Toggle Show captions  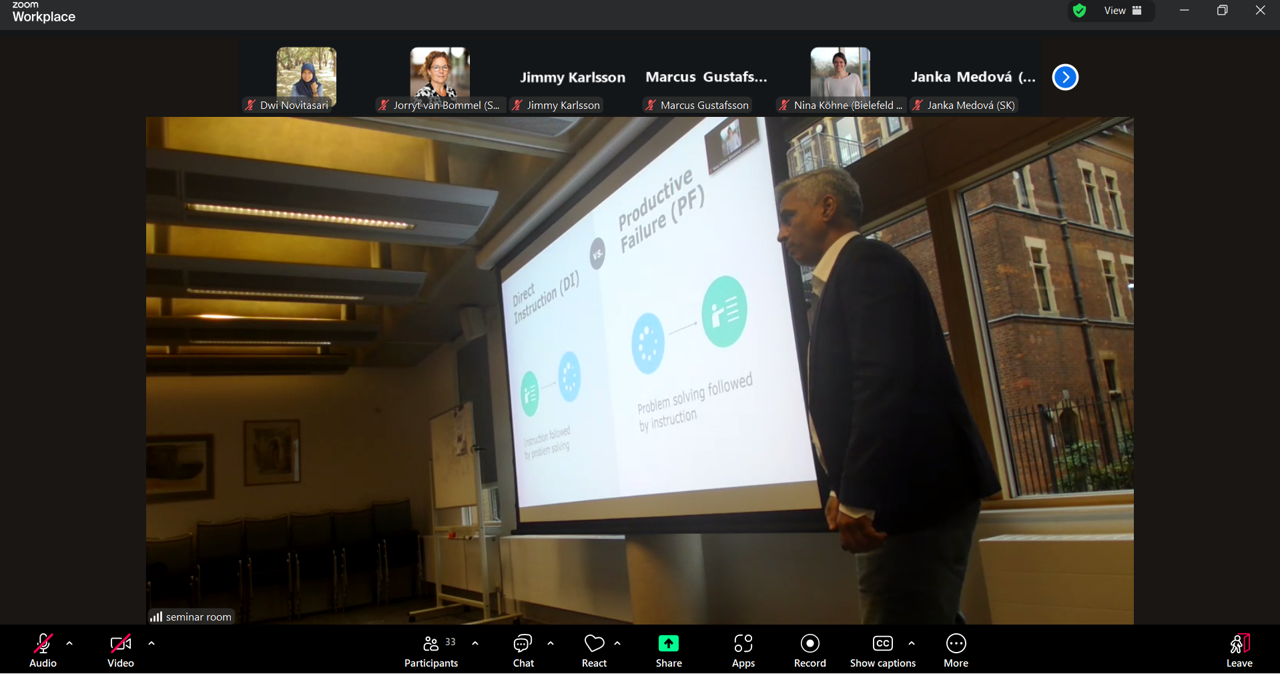[882, 649]
